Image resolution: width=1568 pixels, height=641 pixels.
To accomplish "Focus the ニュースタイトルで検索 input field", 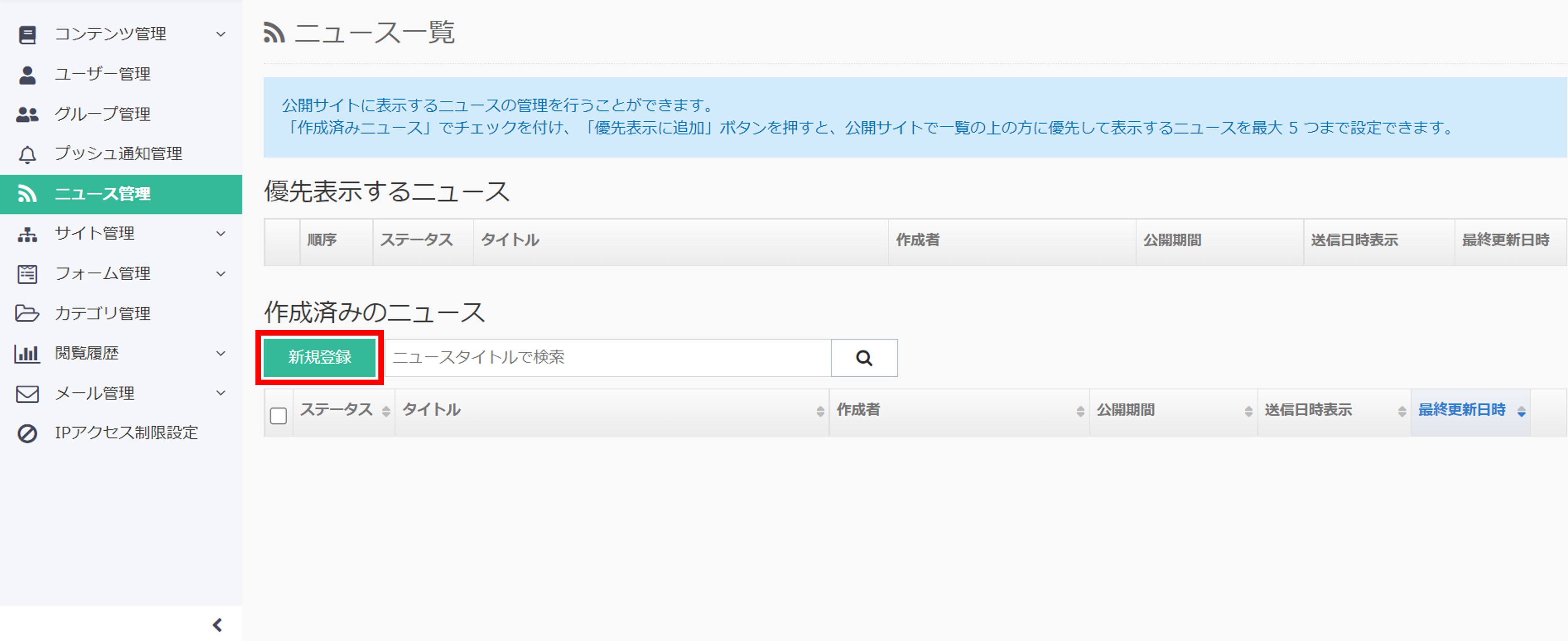I will (608, 358).
